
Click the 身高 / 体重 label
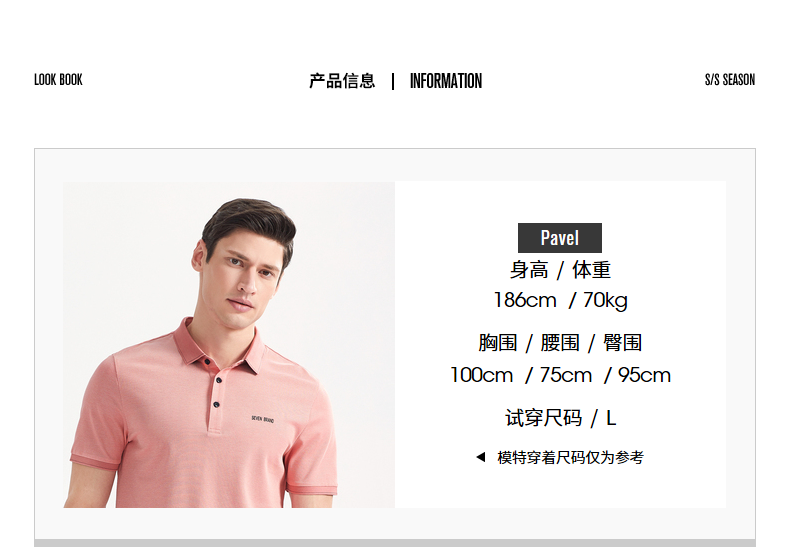(560, 270)
